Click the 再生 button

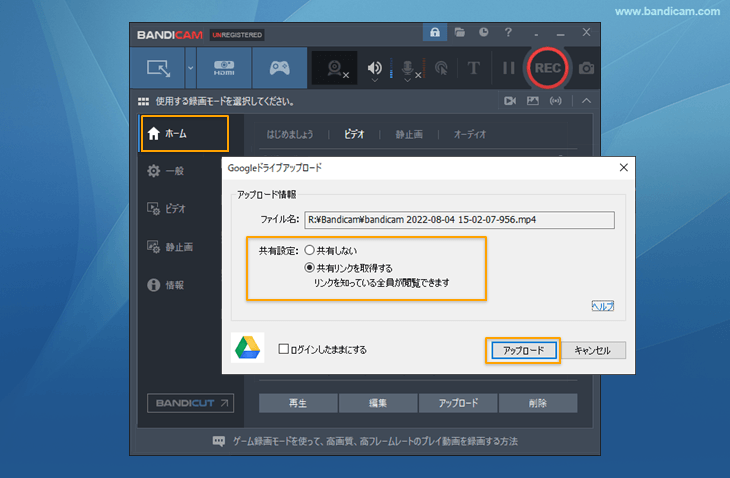(298, 403)
